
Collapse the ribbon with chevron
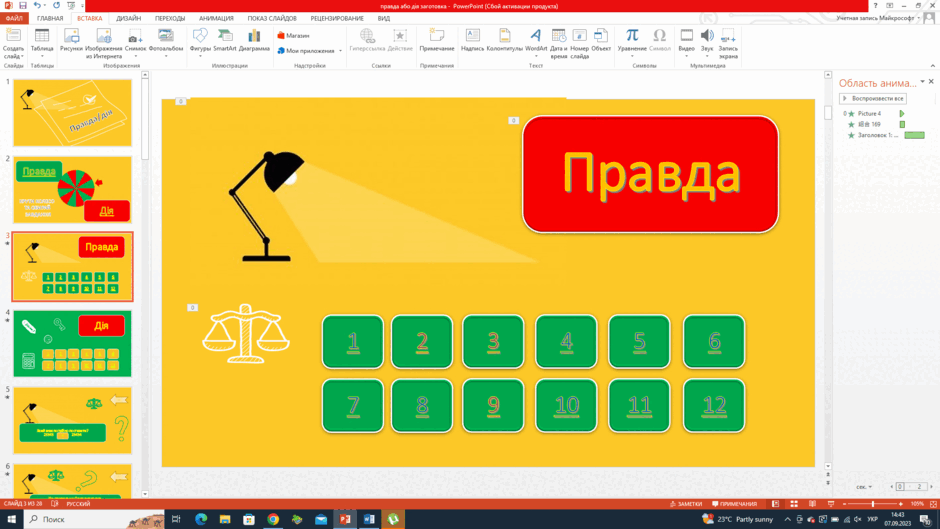932,65
